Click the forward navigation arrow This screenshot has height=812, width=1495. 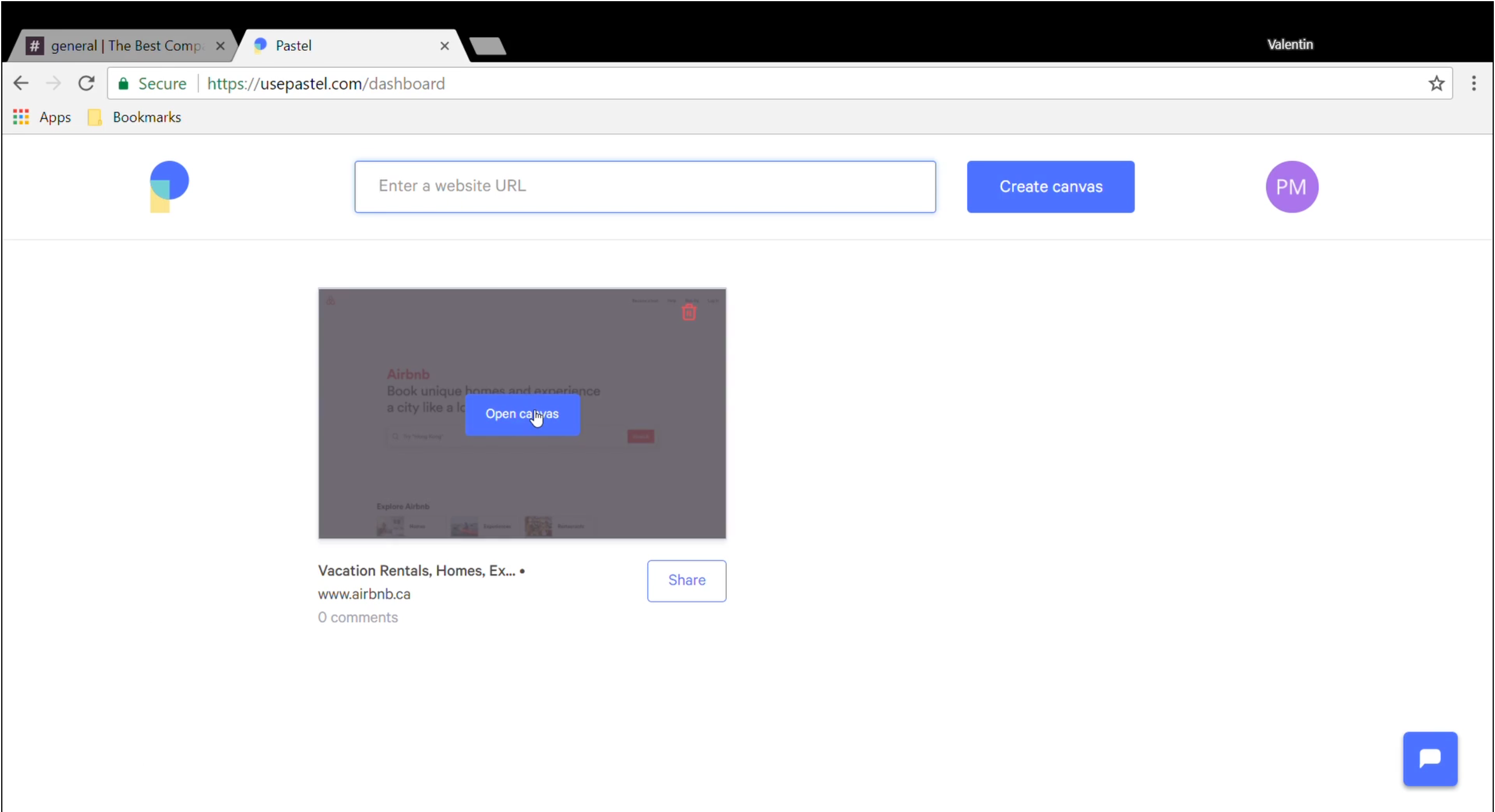[53, 83]
